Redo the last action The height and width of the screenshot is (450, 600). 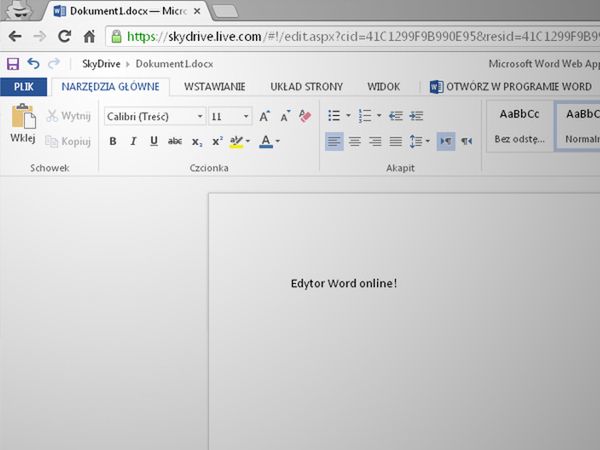coord(54,64)
